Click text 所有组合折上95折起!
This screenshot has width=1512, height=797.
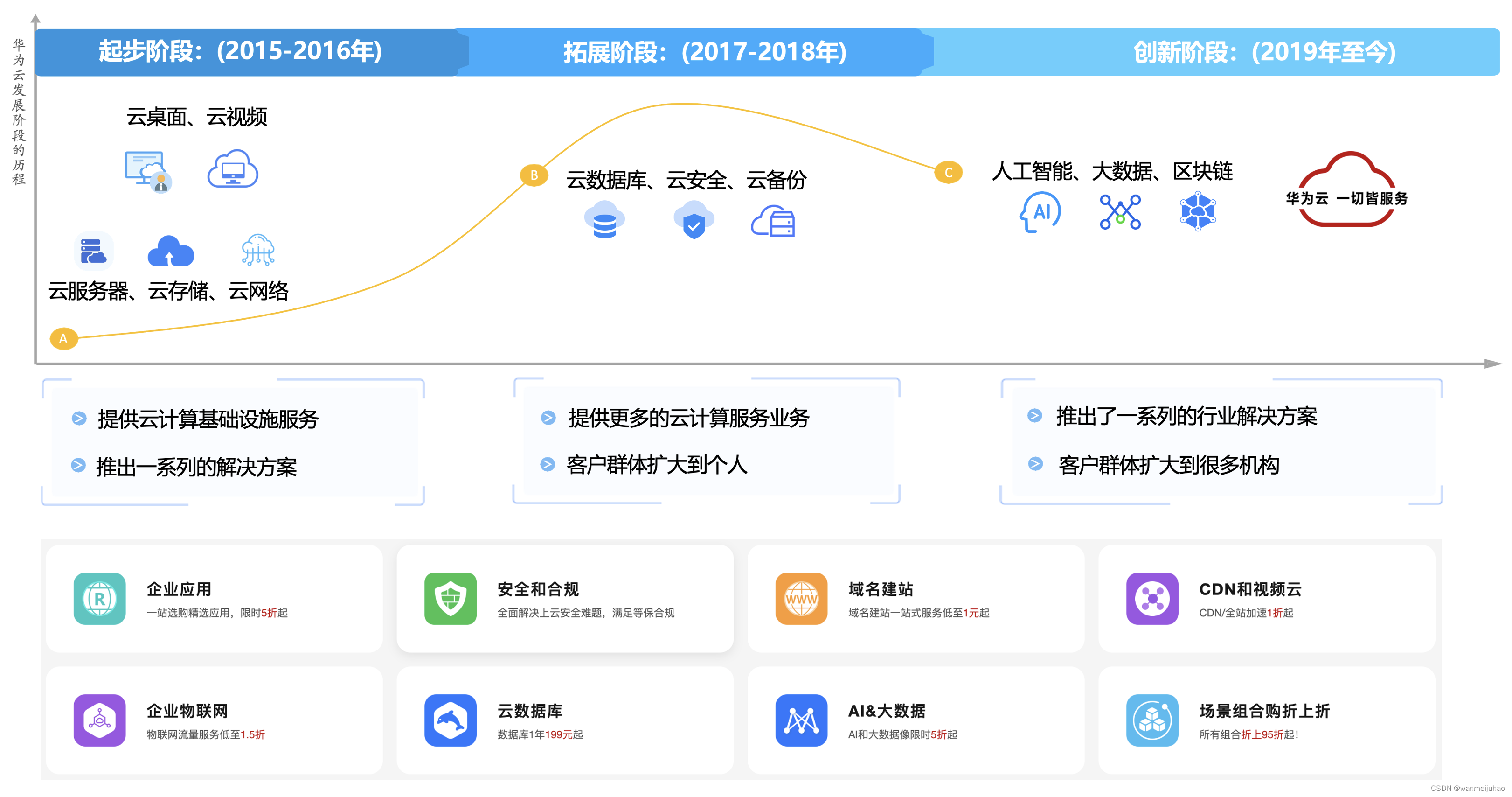coord(1248,735)
